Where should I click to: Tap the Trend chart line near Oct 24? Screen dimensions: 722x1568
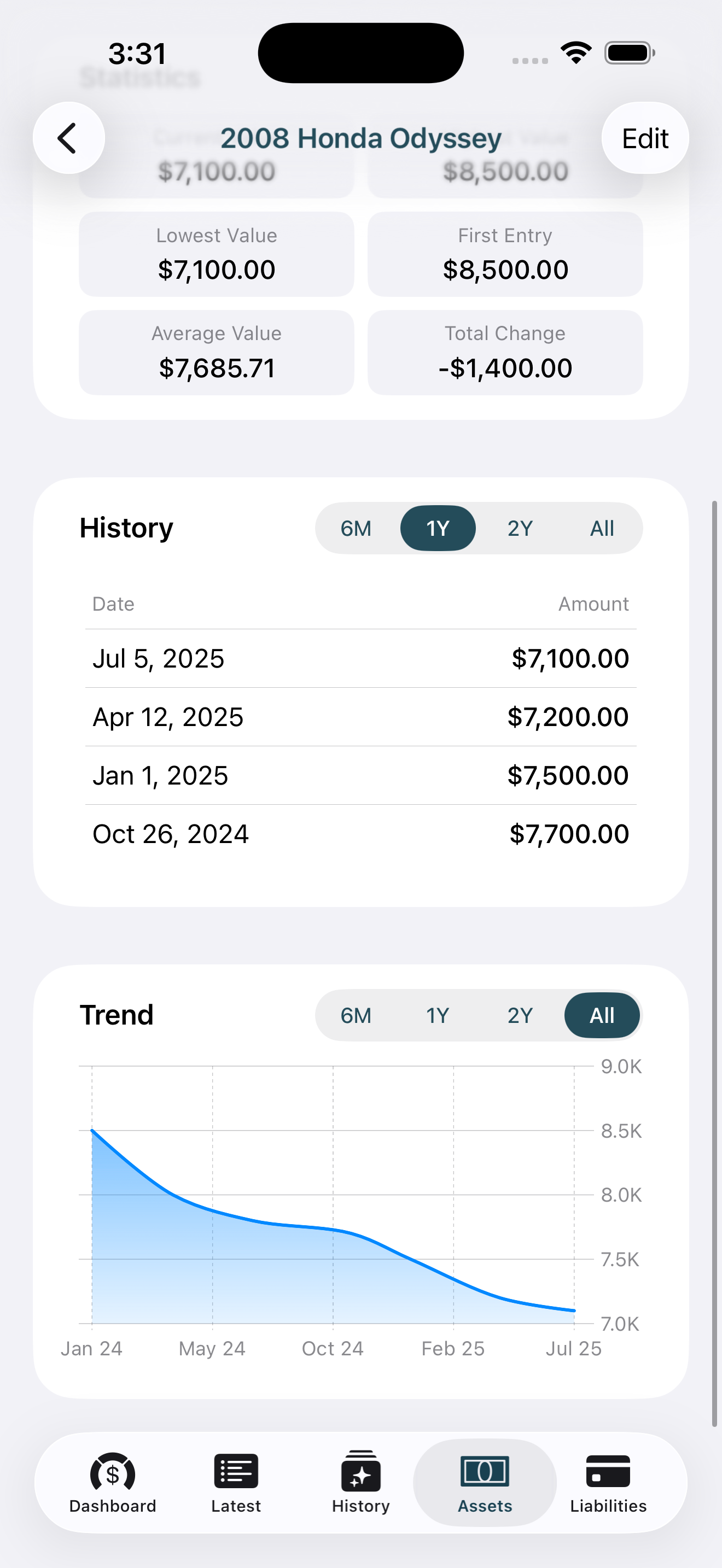(333, 1230)
